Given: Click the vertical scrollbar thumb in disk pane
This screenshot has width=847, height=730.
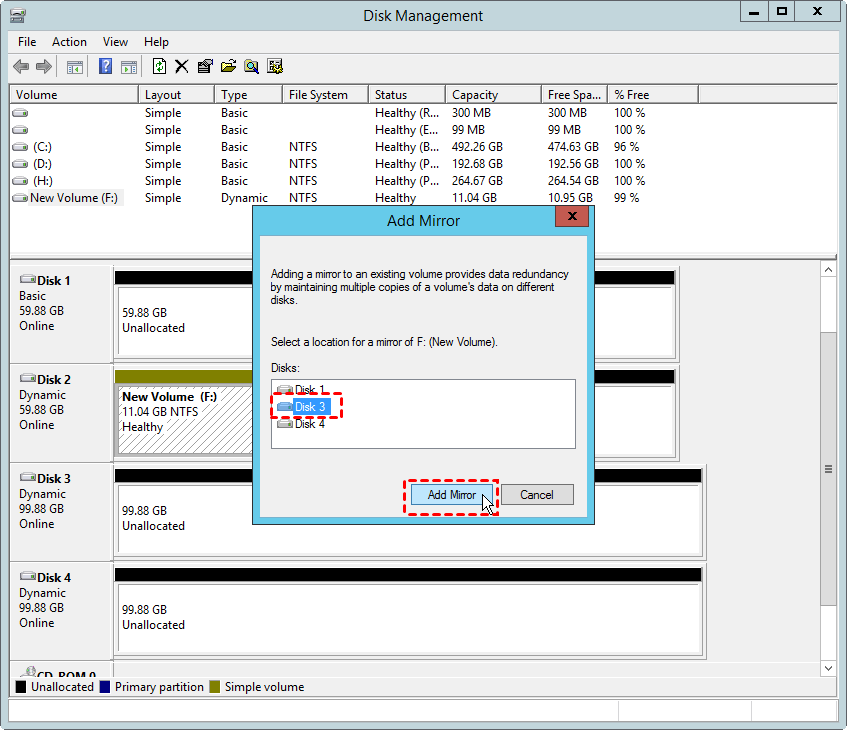Looking at the screenshot, I should (828, 469).
